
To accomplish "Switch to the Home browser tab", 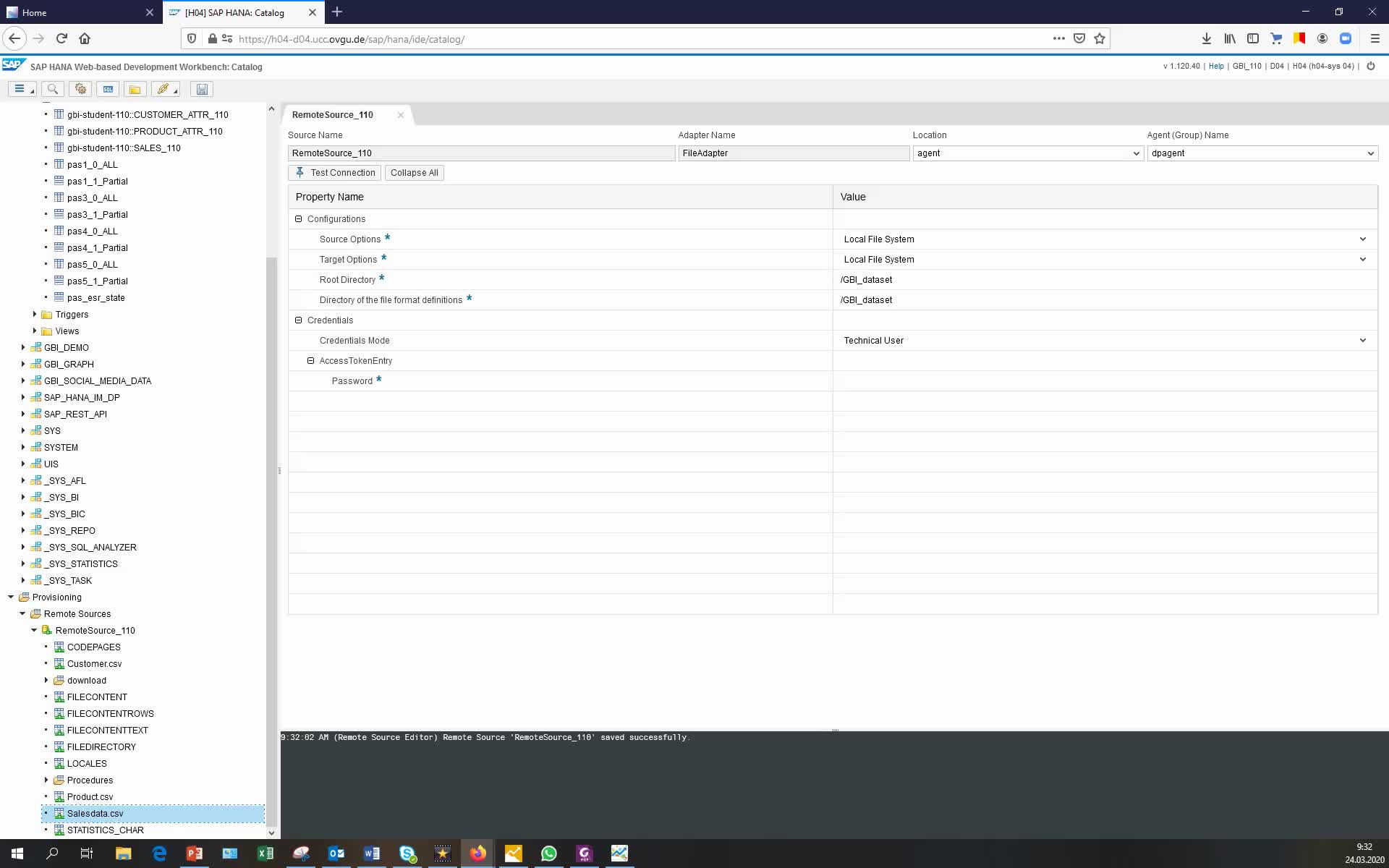I will click(x=81, y=12).
